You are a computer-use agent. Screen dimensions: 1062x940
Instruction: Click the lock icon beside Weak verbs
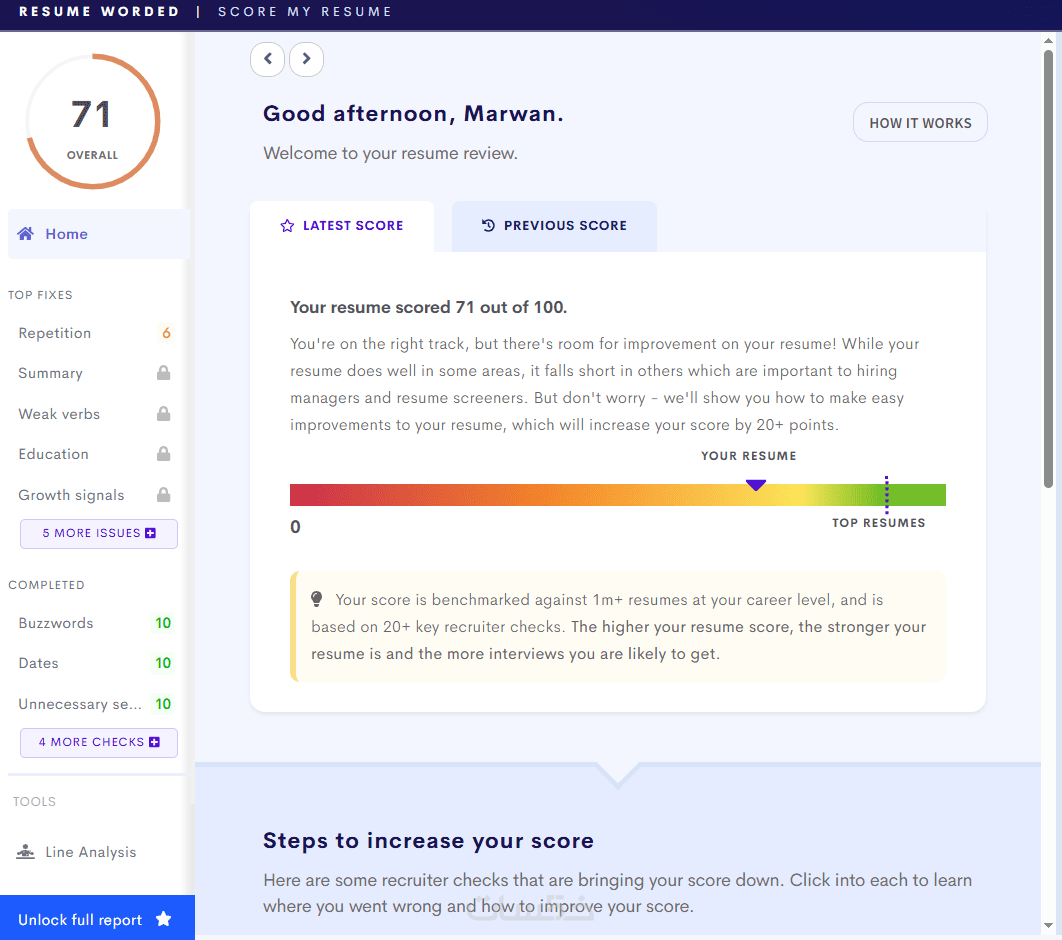pos(163,414)
